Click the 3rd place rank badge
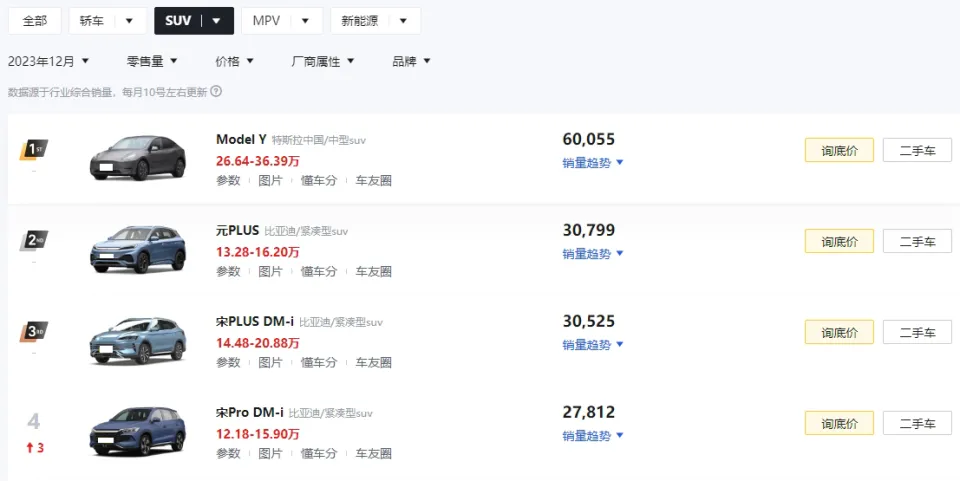This screenshot has height=481, width=960. 34,332
